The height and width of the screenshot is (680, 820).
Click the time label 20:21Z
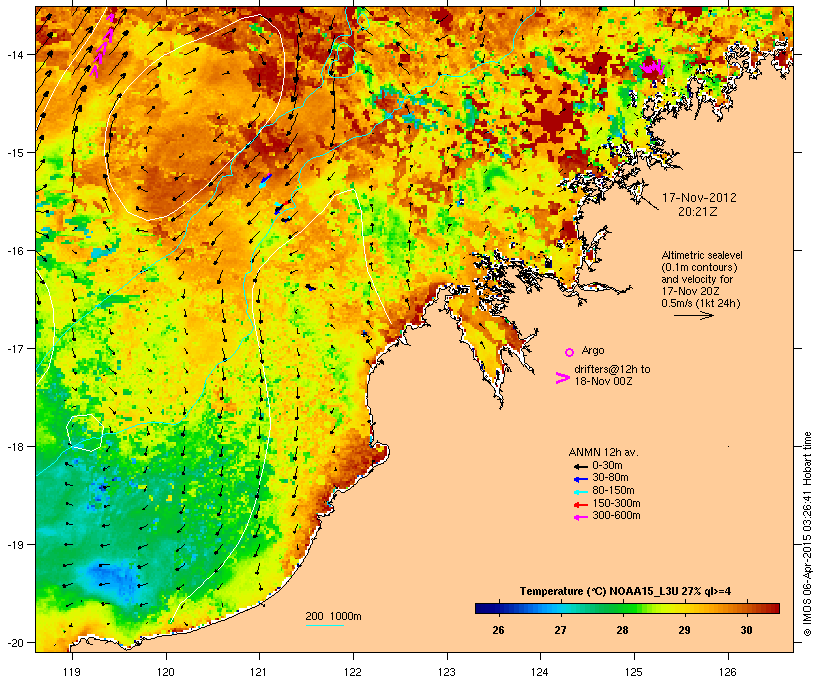(x=698, y=212)
